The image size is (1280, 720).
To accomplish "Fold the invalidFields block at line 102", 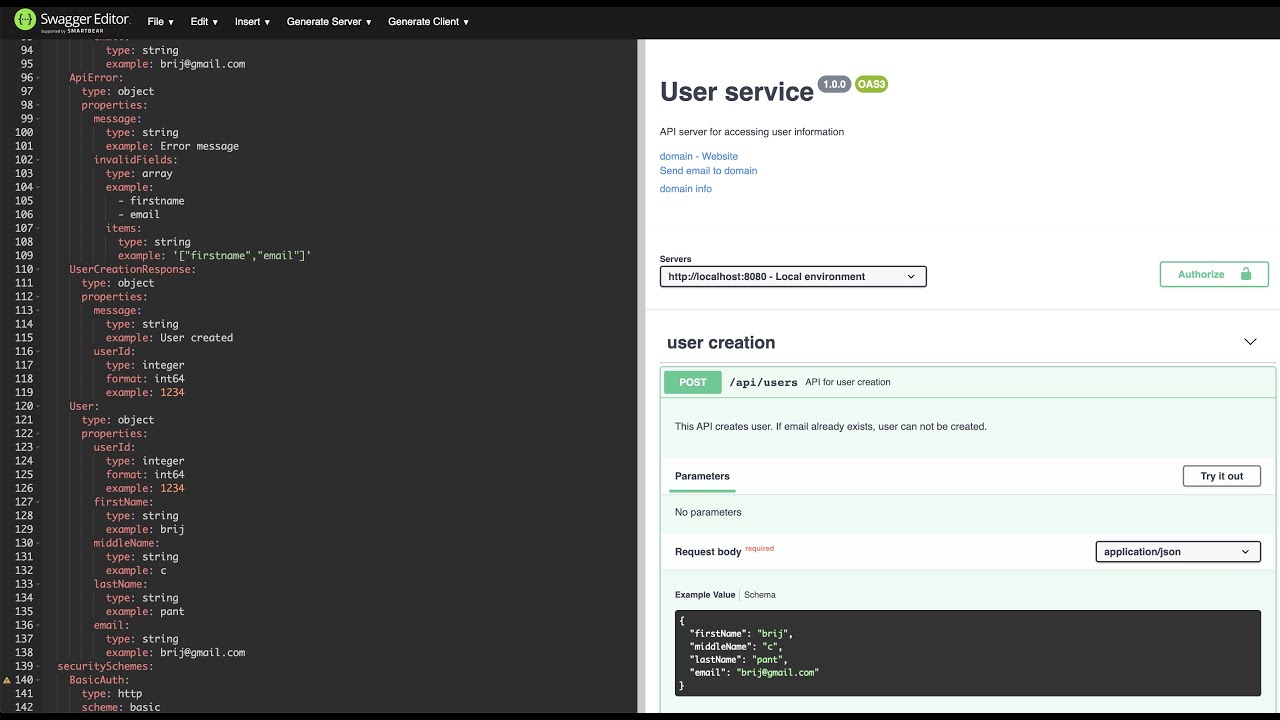I will coord(37,160).
